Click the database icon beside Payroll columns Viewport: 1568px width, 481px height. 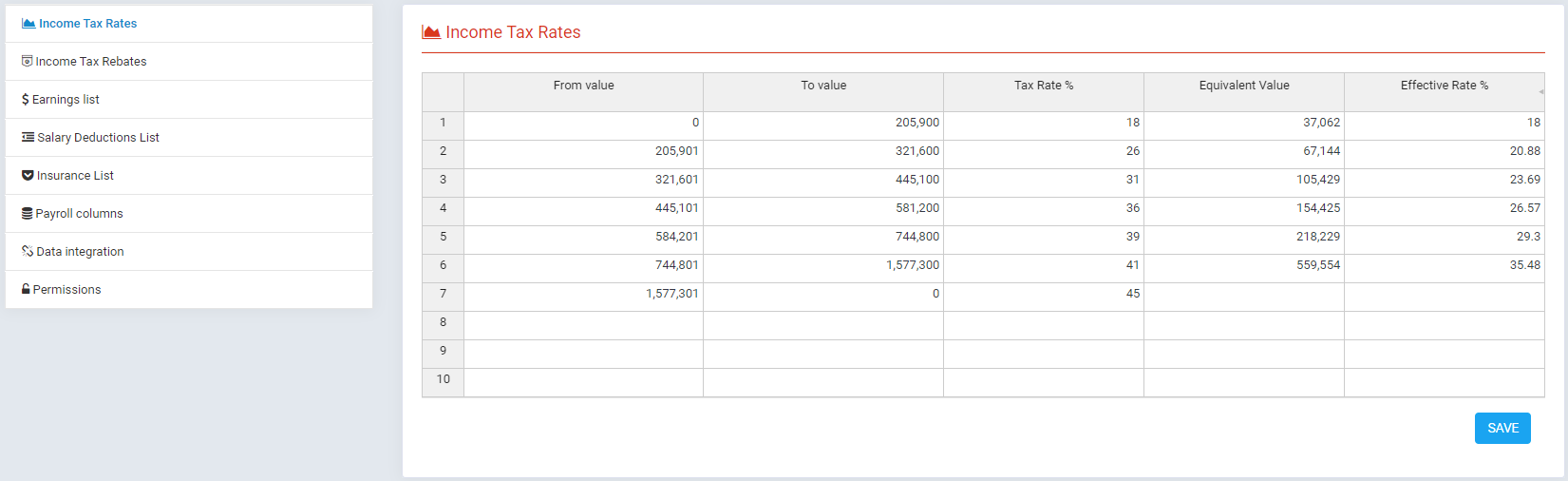pyautogui.click(x=27, y=214)
